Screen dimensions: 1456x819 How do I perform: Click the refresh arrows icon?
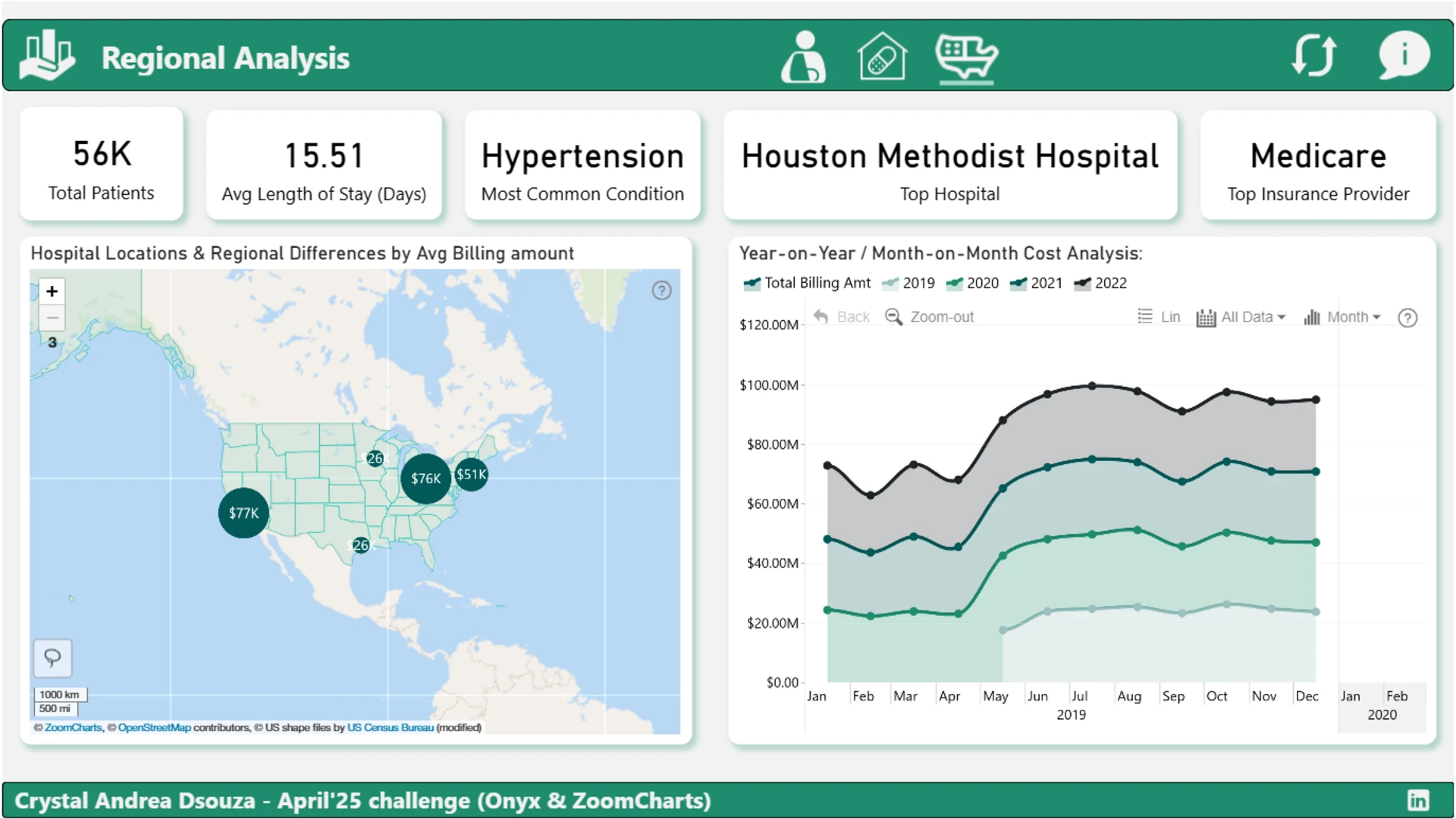(1314, 55)
